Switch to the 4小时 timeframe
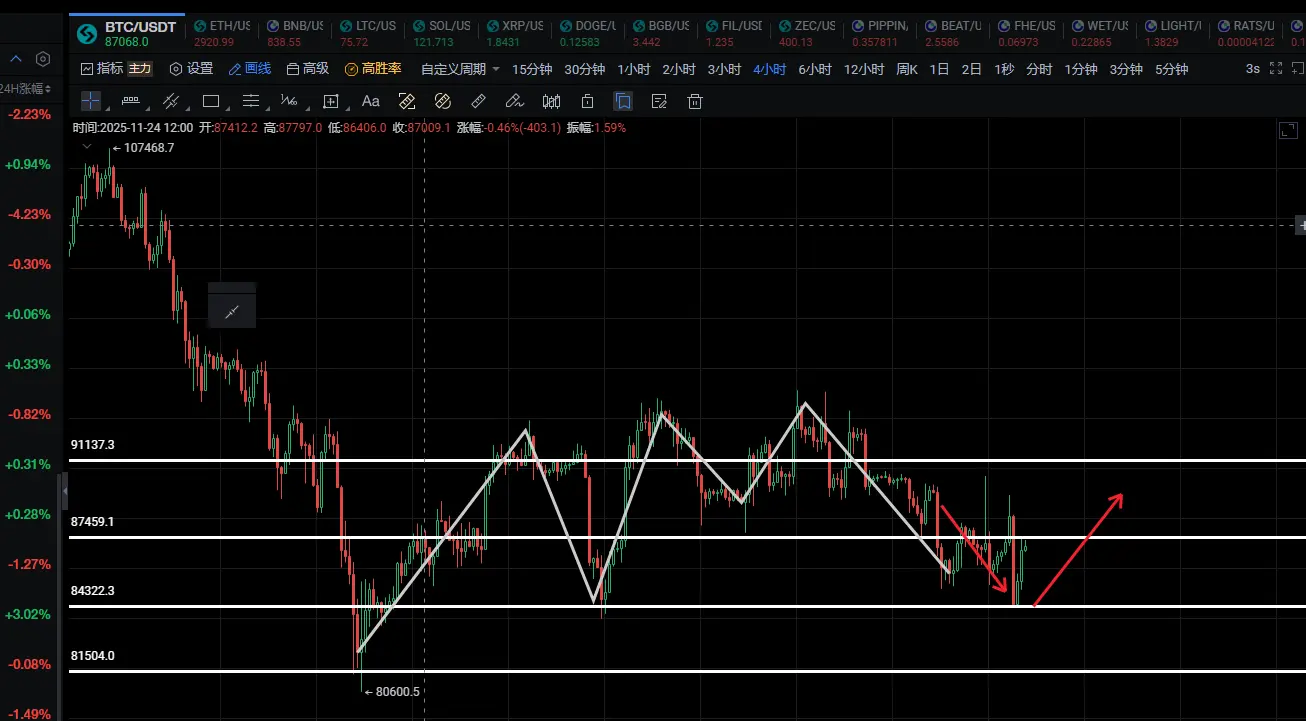 [770, 69]
